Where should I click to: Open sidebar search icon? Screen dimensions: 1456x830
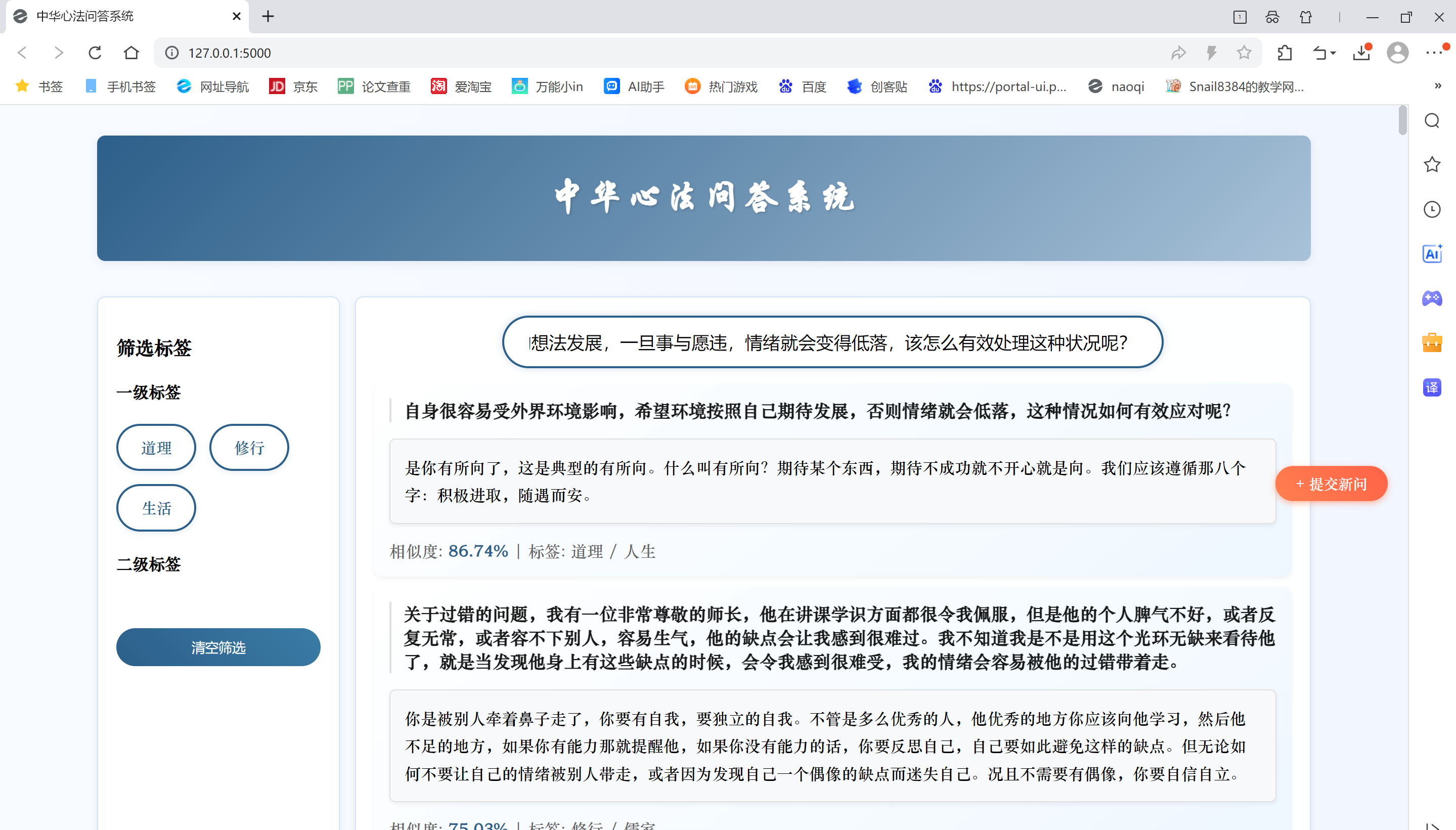1432,121
